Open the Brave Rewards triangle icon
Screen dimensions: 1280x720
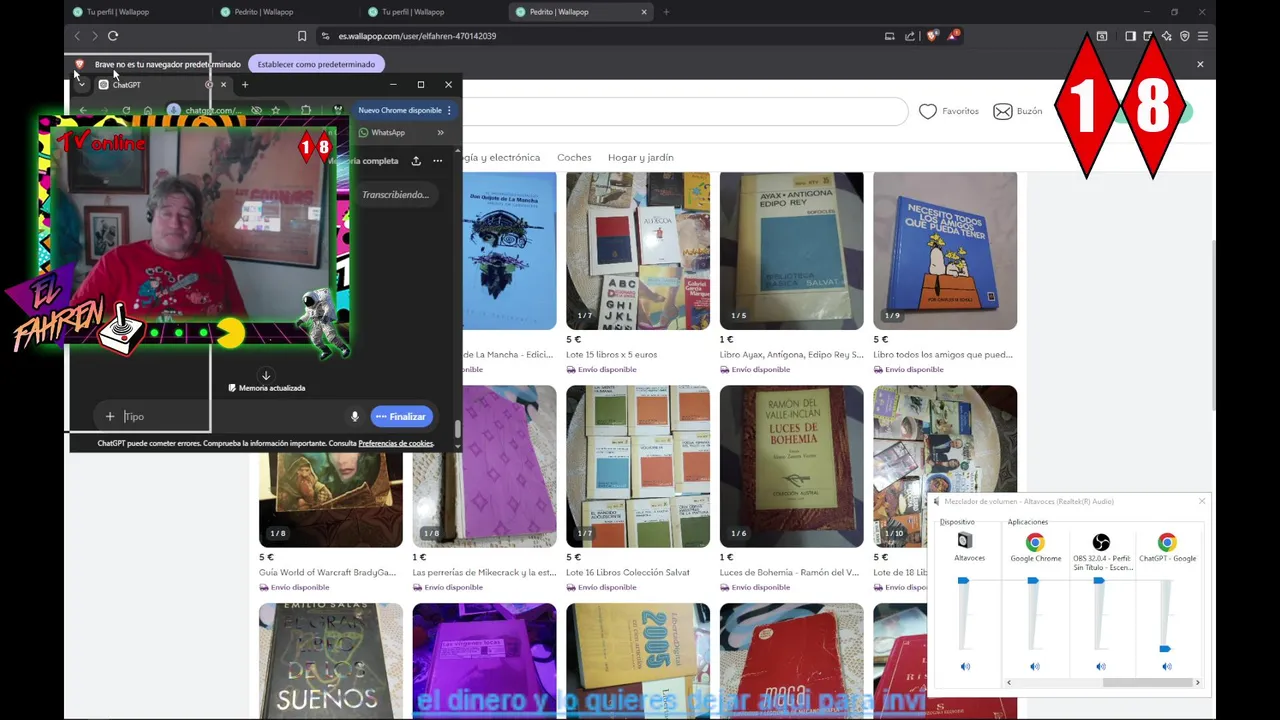953,36
